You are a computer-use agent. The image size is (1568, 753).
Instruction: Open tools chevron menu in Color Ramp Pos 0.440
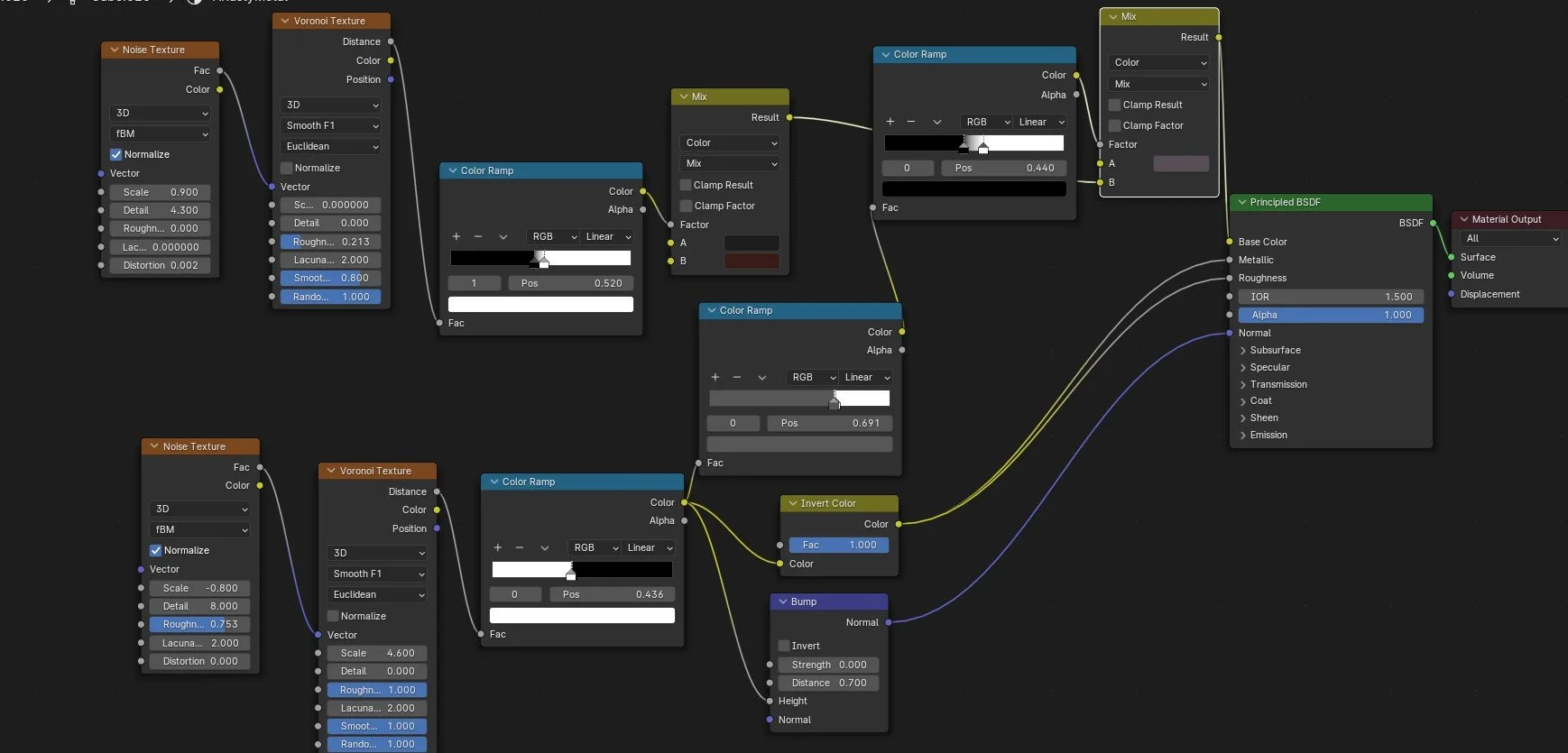[x=937, y=122]
